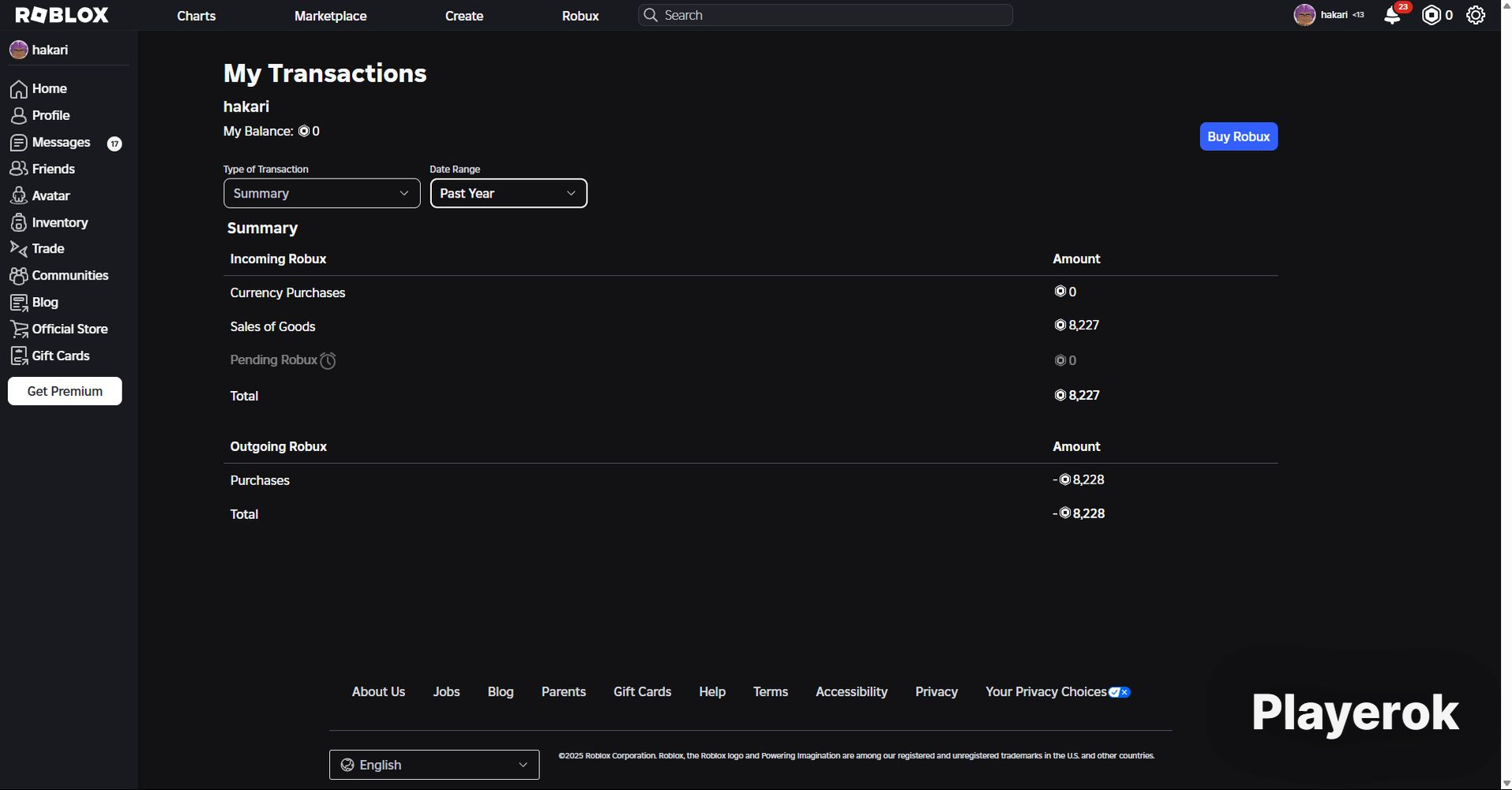Click the Profile person icon
The height and width of the screenshot is (790, 1512).
(x=19, y=116)
